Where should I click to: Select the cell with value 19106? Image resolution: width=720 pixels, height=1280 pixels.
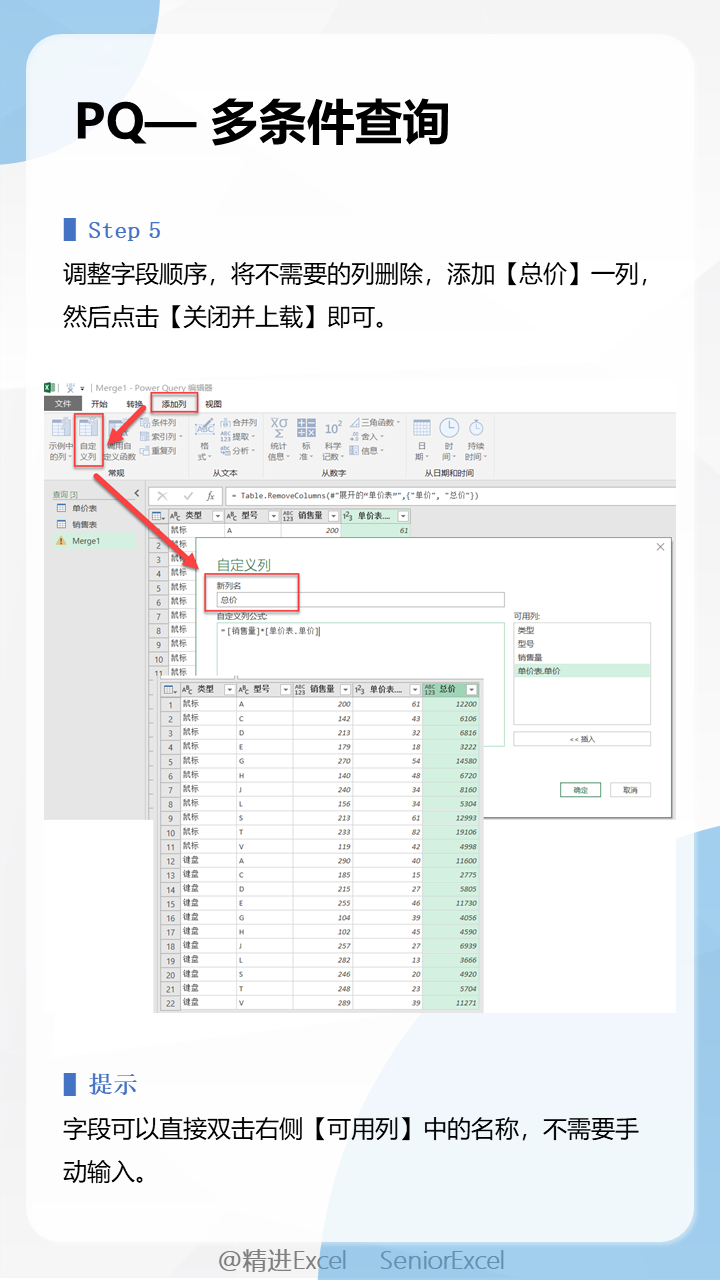(x=451, y=832)
